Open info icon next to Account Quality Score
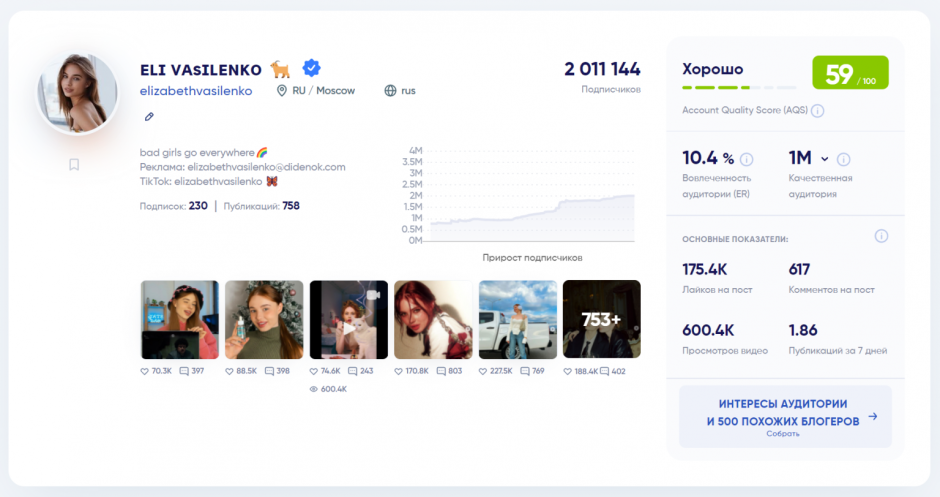This screenshot has width=940, height=497. pos(817,111)
